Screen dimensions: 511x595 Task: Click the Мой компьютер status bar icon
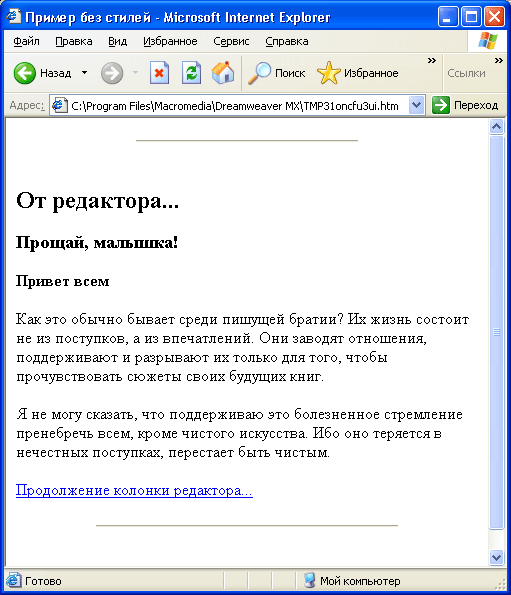tap(310, 581)
